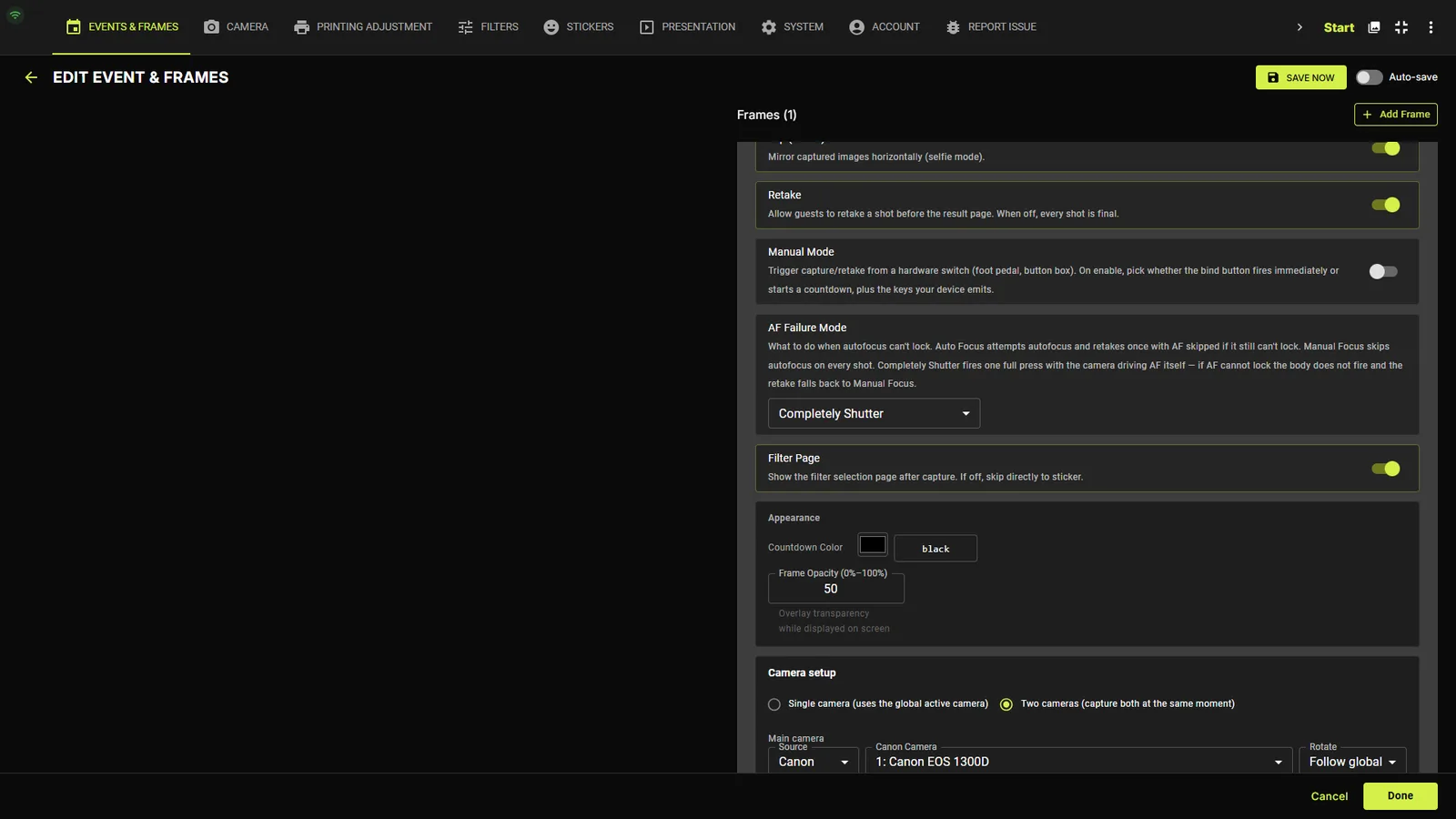Click the 'EDIT EVENT & FRAMES' title
1456x819 pixels.
tap(141, 77)
